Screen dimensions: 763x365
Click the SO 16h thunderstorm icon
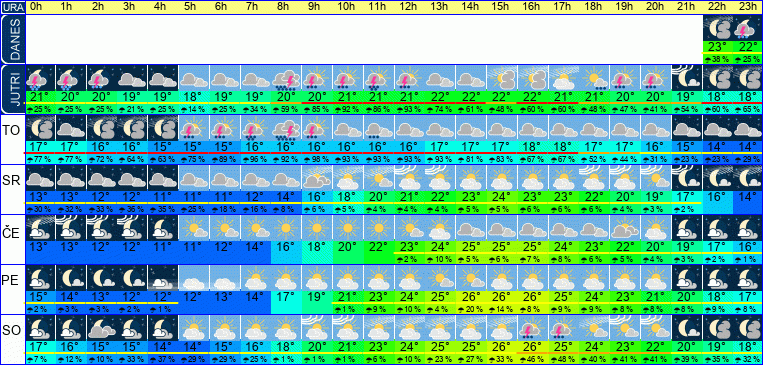click(532, 328)
